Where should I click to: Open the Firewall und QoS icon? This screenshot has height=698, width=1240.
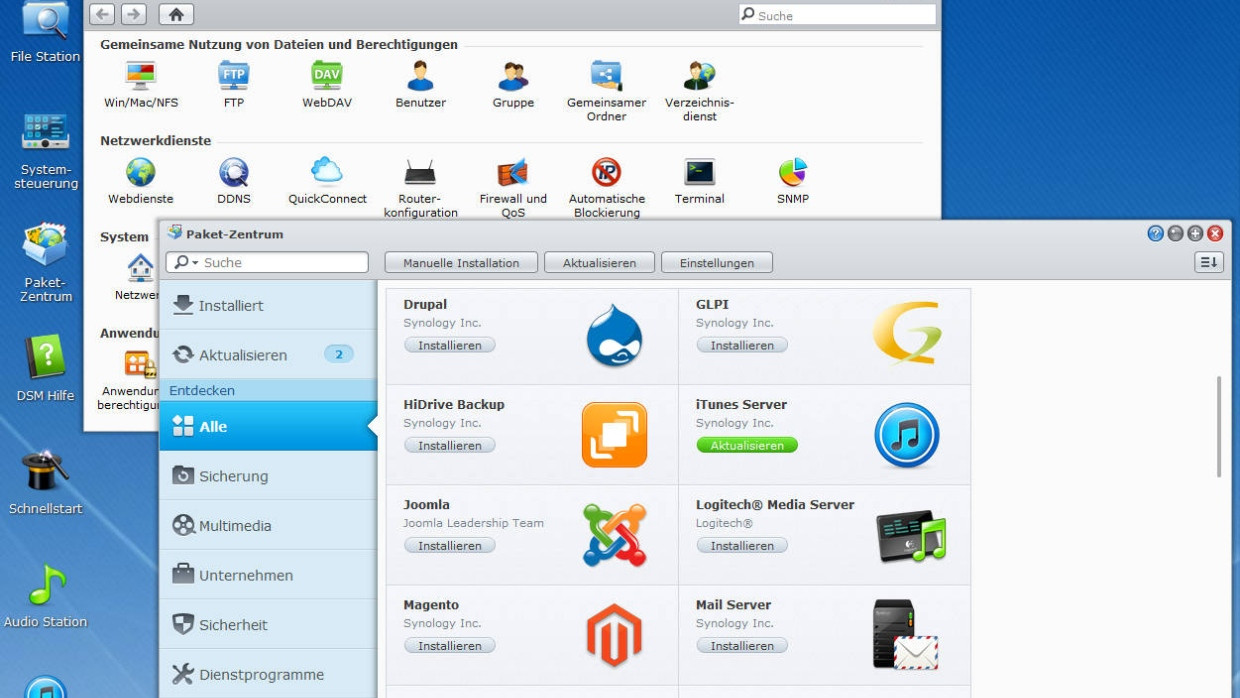(513, 173)
